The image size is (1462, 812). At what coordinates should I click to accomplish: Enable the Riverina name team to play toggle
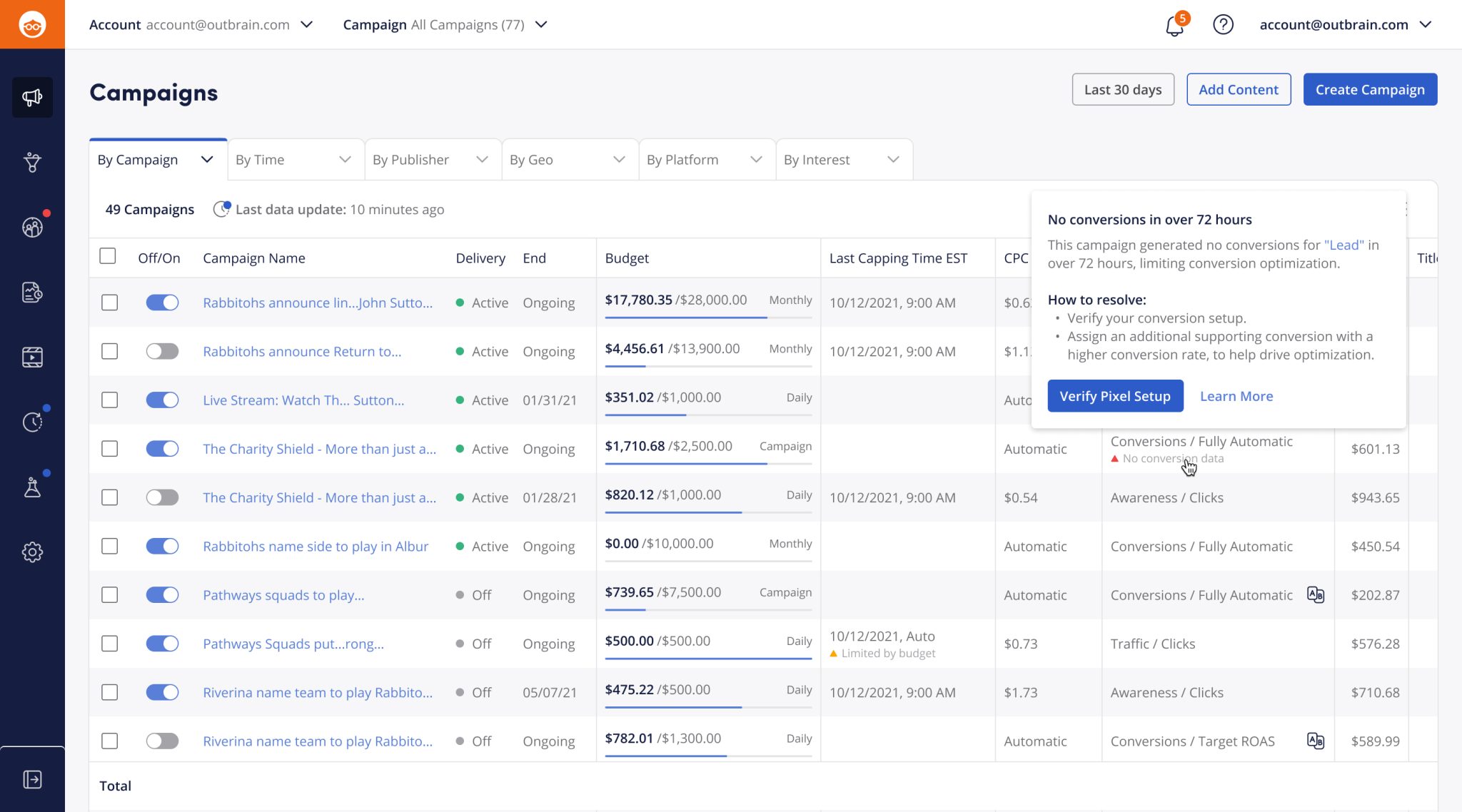tap(162, 741)
